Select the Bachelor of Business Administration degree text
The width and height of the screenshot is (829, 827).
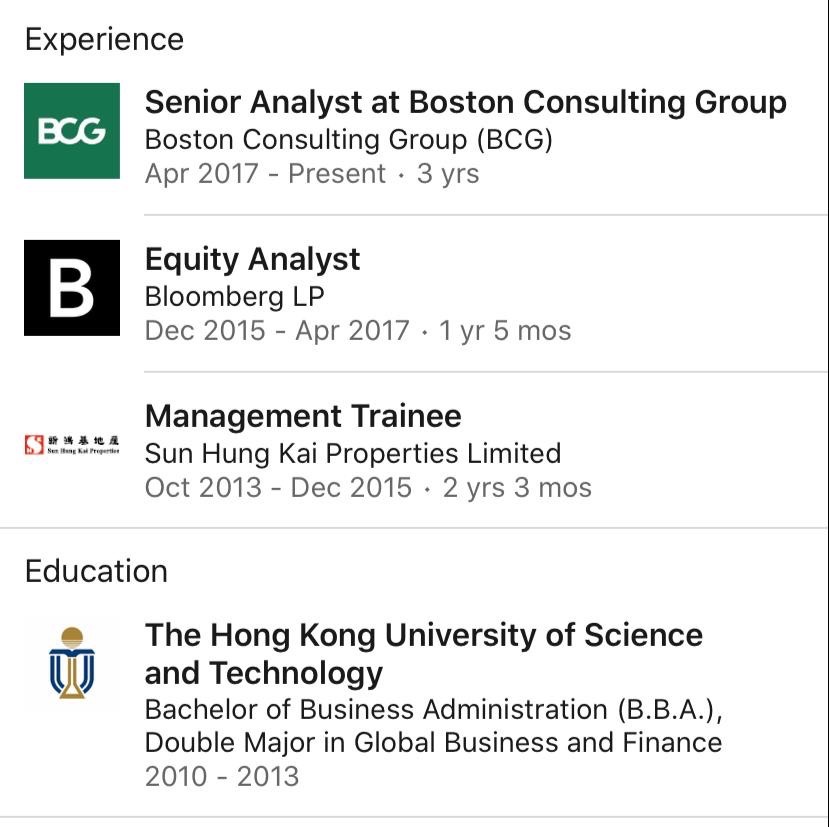coord(433,709)
